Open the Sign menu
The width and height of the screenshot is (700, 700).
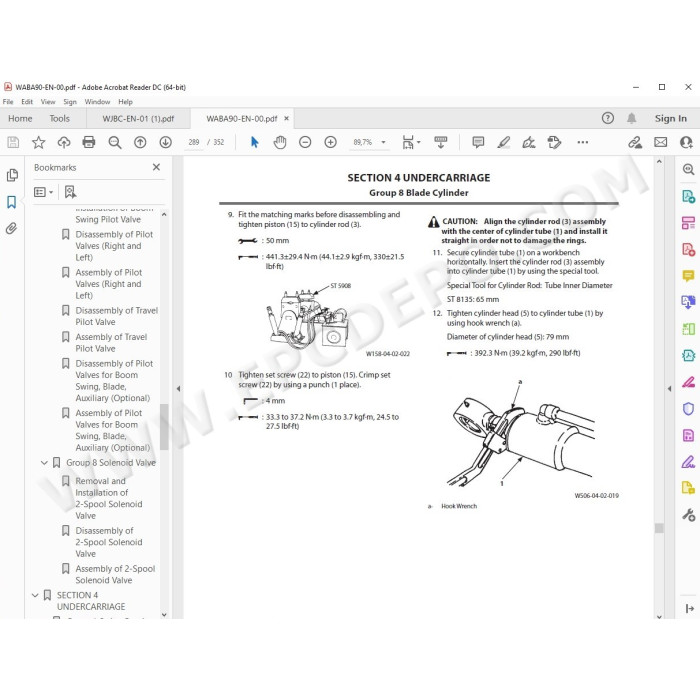point(70,102)
